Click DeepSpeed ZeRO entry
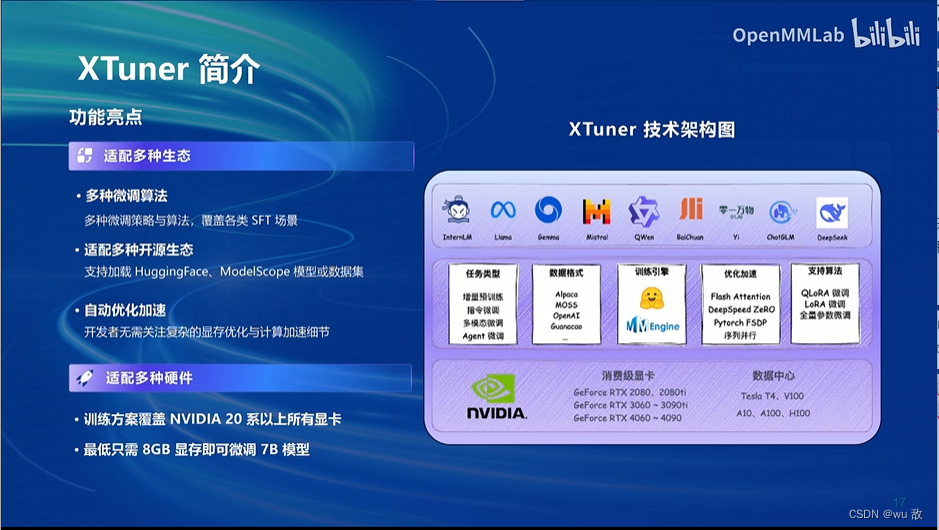Screen dimensions: 939x530 741,310
